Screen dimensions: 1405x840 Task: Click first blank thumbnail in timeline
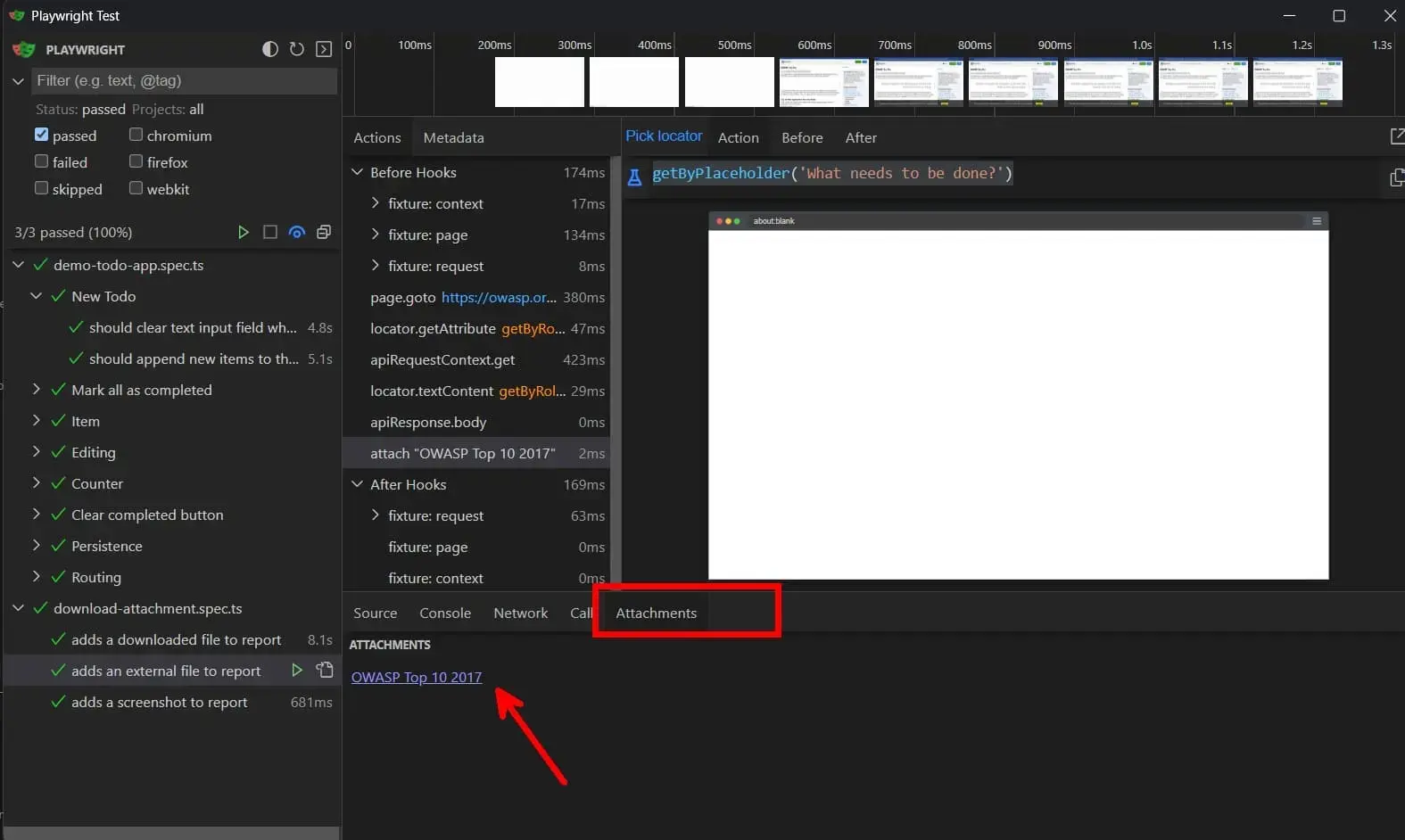point(540,82)
